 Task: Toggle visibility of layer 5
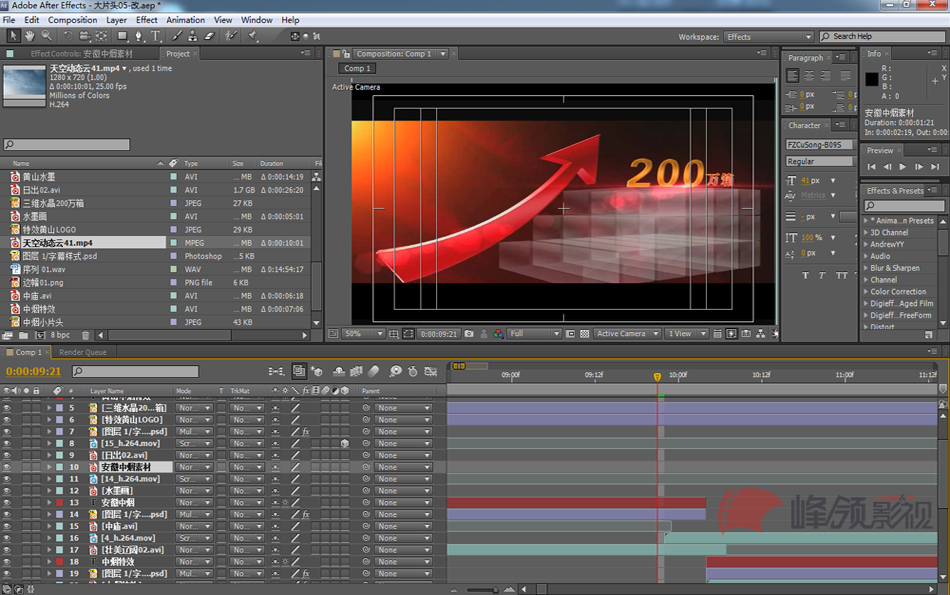7,408
